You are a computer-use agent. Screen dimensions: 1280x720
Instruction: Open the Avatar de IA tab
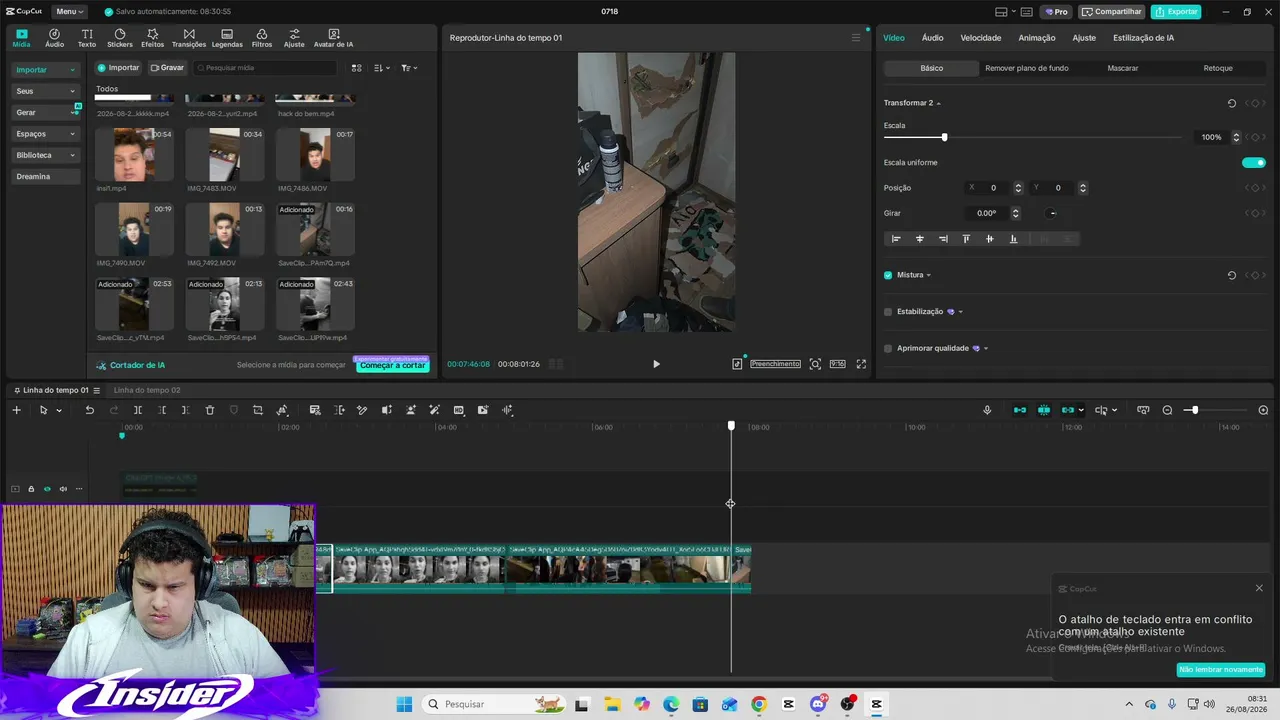(x=333, y=38)
